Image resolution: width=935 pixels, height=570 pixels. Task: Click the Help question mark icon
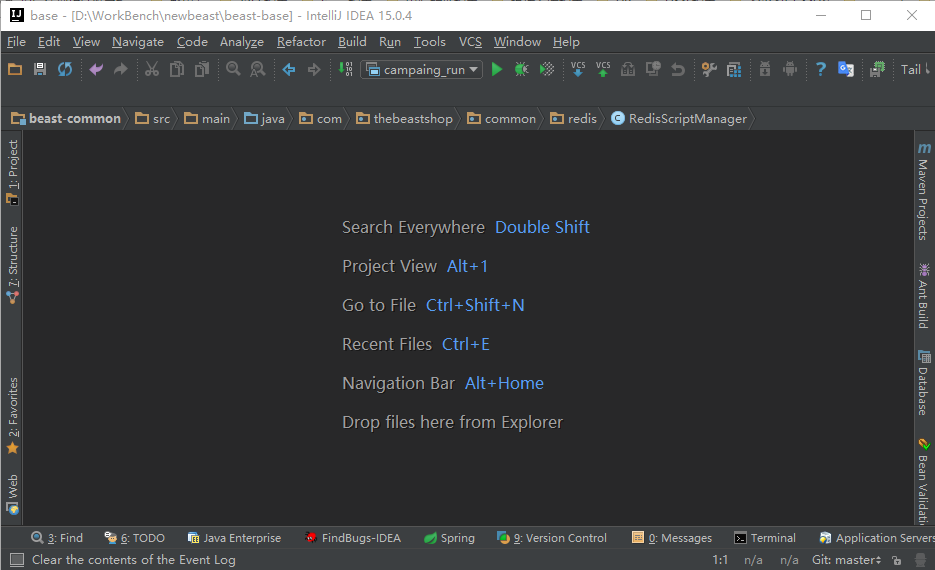(x=821, y=70)
